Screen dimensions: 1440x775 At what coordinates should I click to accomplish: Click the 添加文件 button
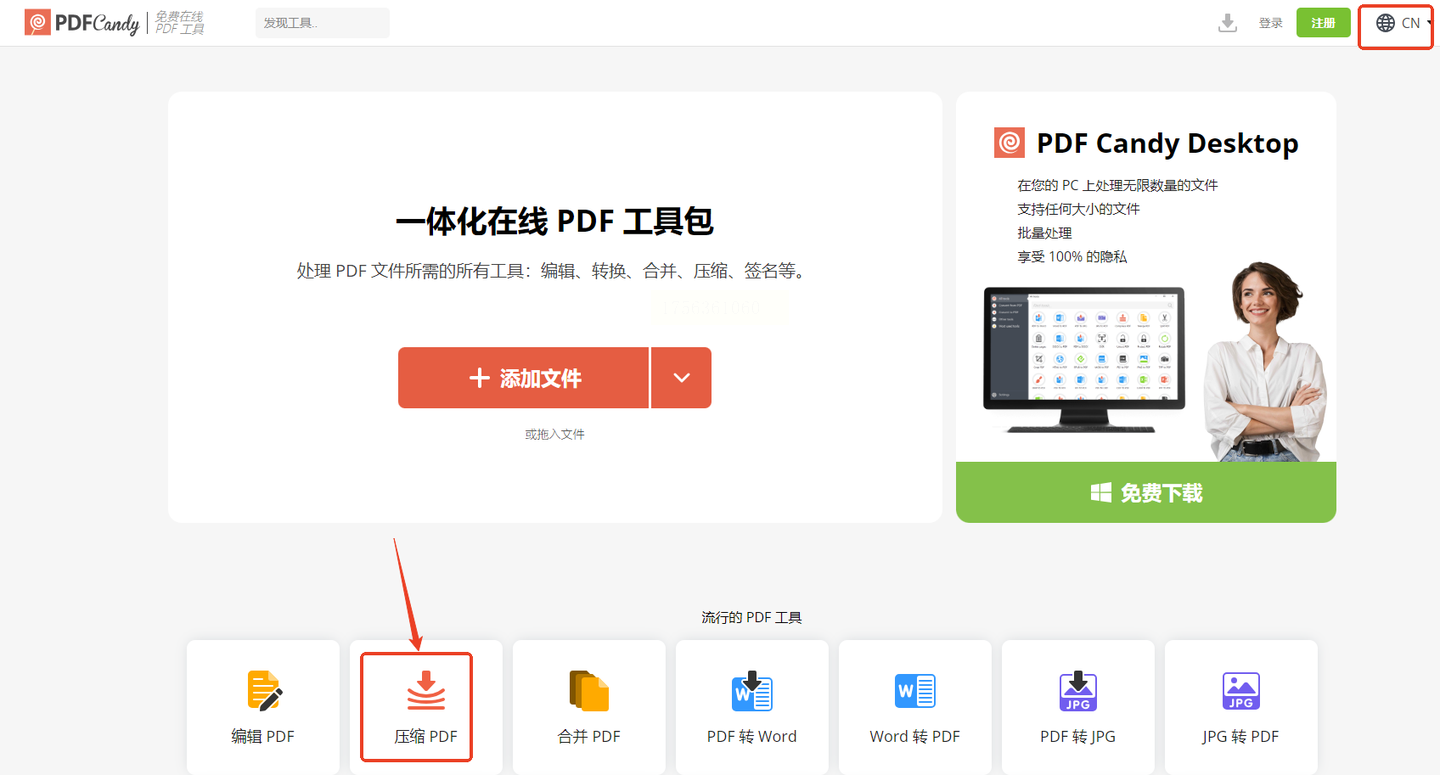coord(523,378)
